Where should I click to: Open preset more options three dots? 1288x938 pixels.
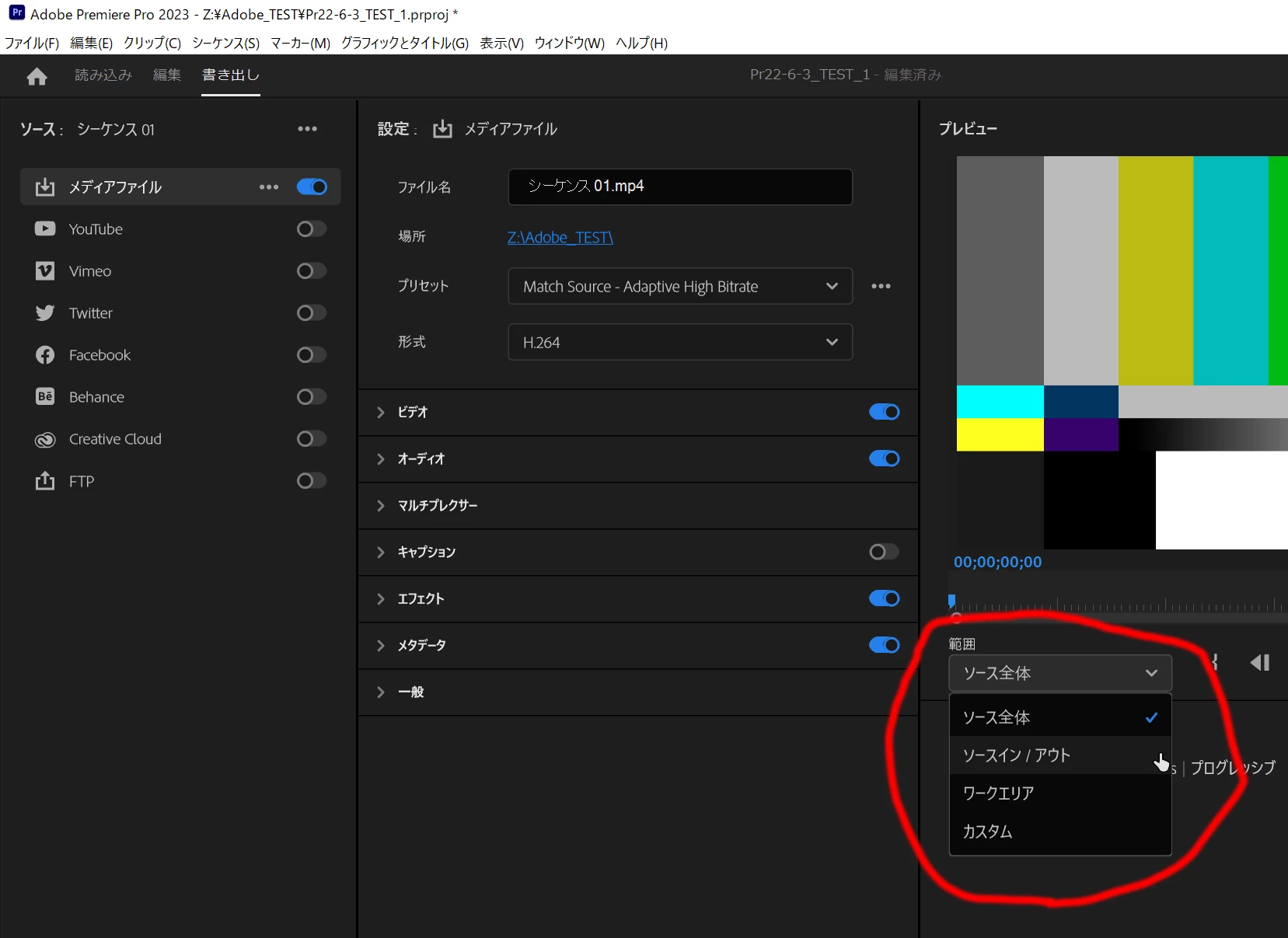[x=881, y=286]
